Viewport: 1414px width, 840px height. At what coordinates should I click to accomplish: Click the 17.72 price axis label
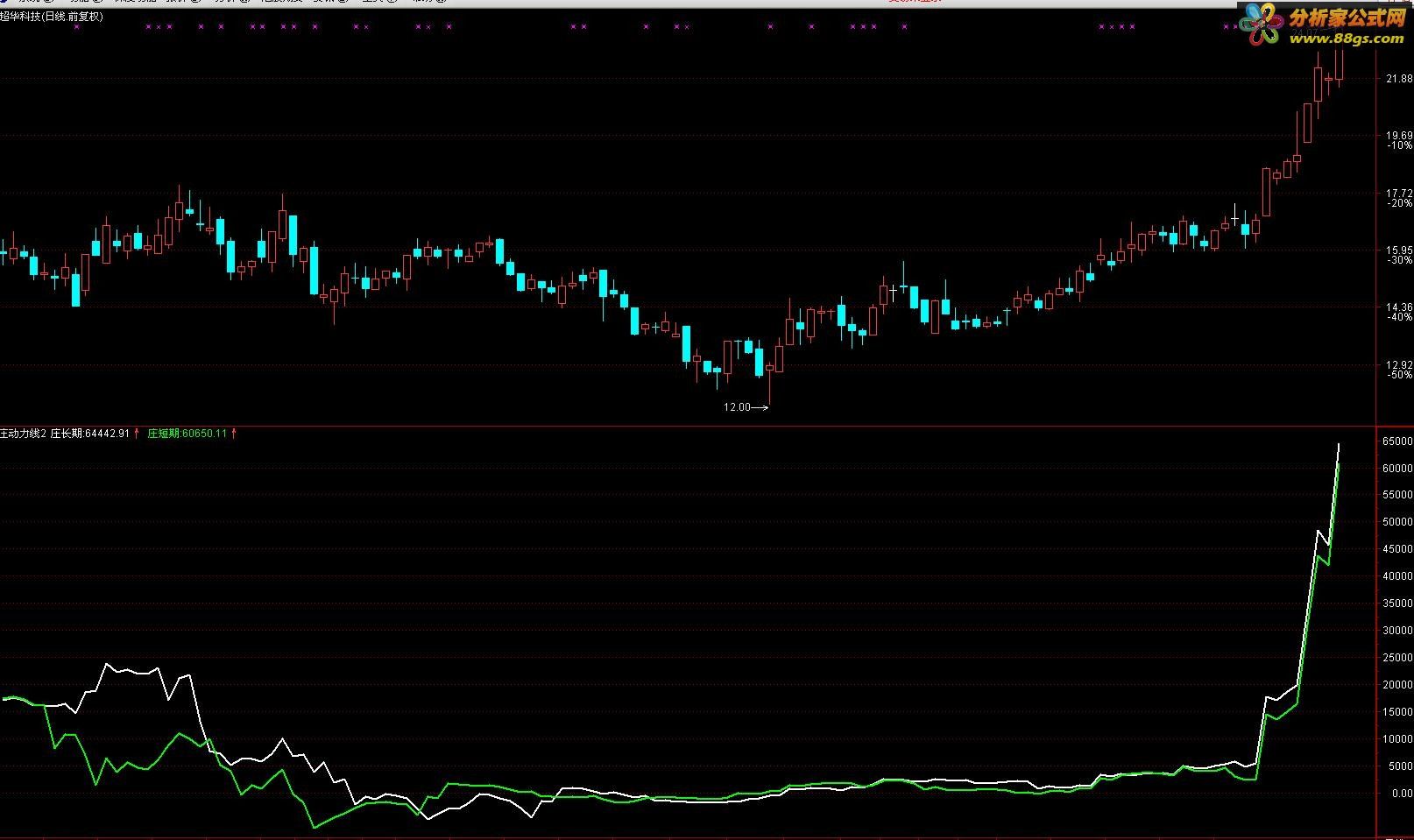(x=1400, y=194)
